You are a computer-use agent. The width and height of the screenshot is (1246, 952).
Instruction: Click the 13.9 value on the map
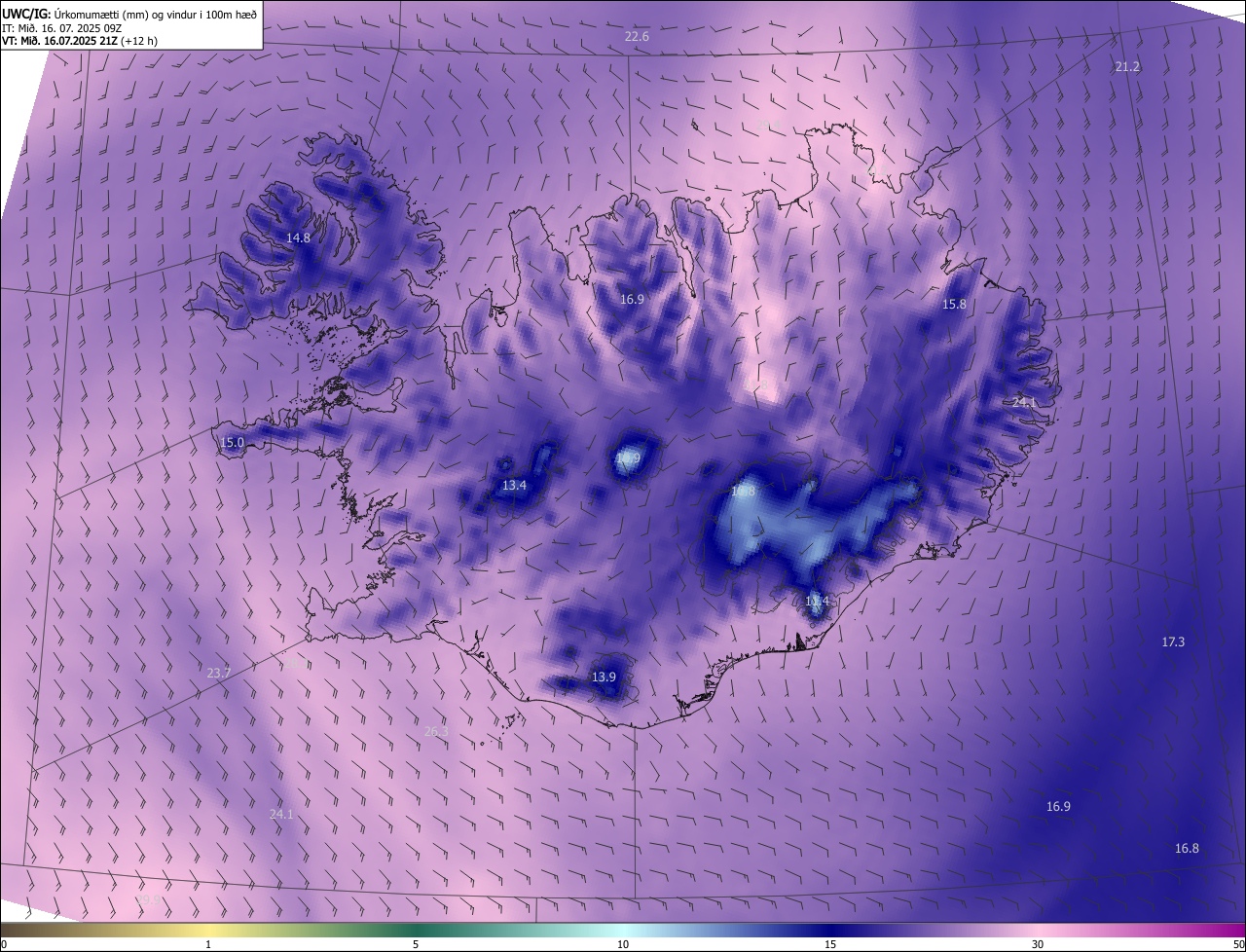(x=604, y=677)
